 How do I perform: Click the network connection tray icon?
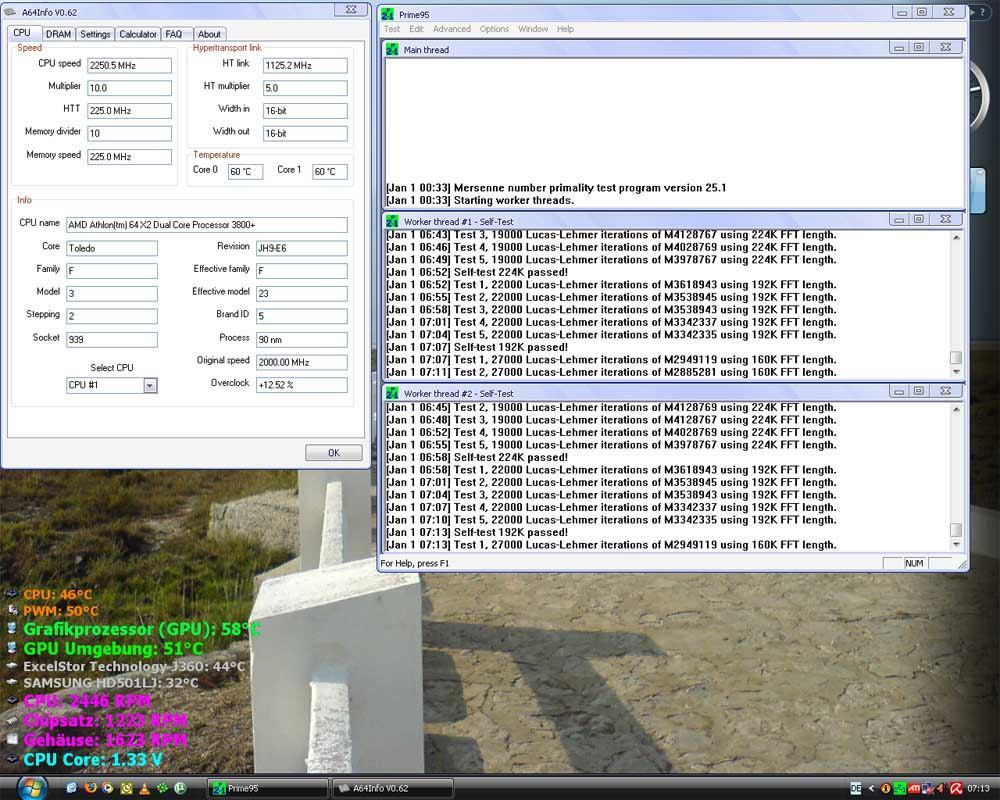pos(927,789)
